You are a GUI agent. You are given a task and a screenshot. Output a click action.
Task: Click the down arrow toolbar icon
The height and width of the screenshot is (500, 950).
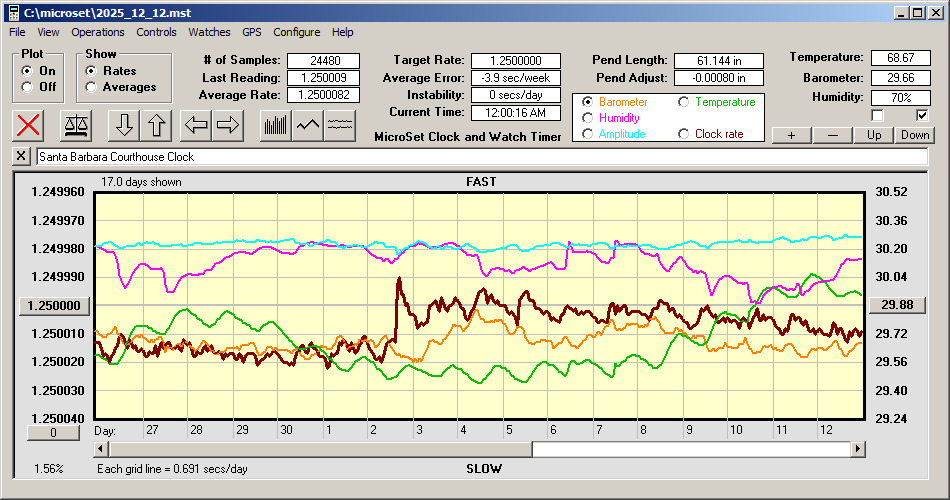[124, 125]
